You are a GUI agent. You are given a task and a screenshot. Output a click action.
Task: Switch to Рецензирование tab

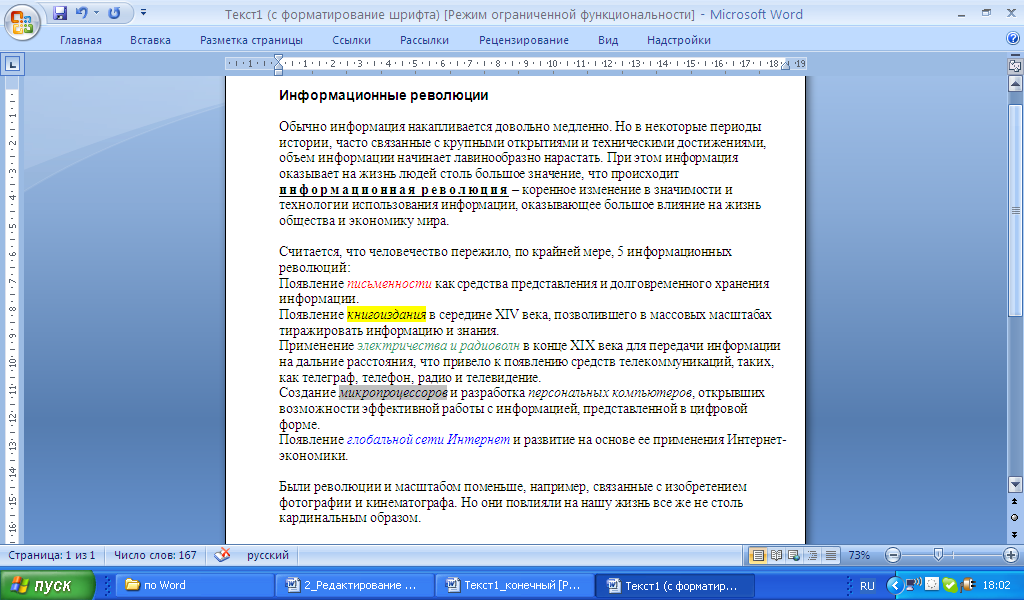coord(524,40)
